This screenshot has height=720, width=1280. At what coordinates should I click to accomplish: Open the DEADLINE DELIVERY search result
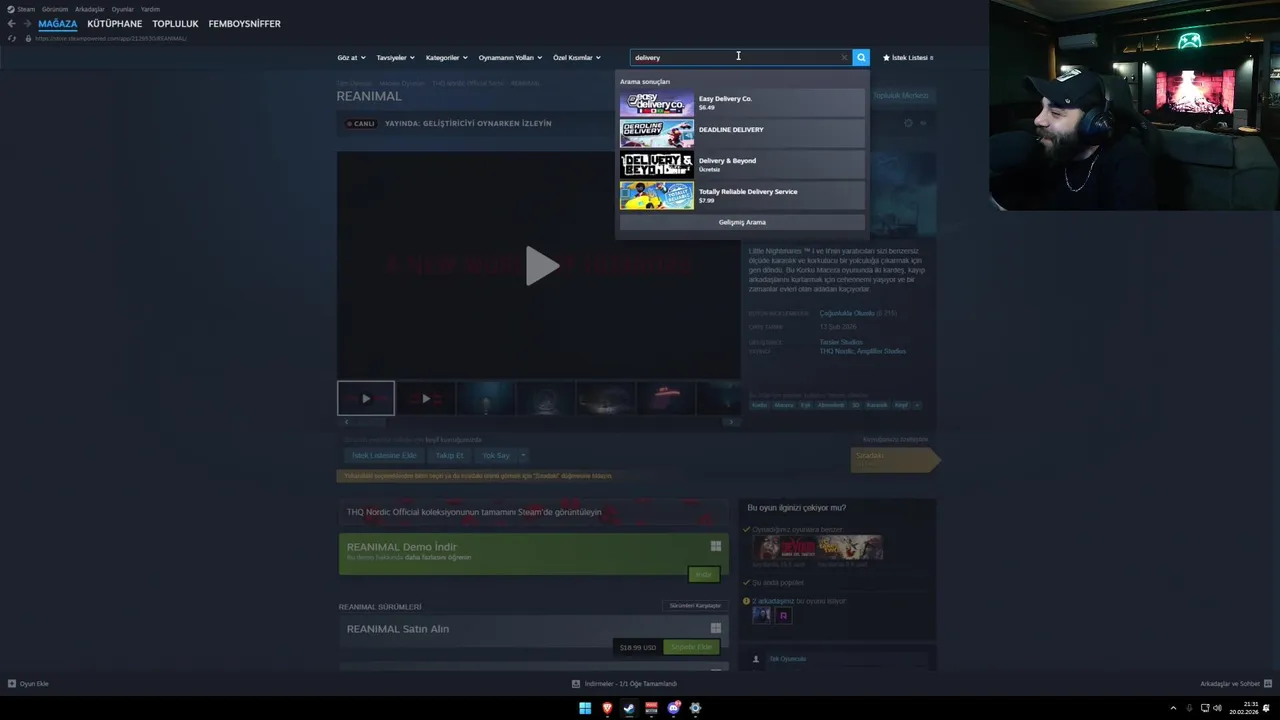point(742,134)
